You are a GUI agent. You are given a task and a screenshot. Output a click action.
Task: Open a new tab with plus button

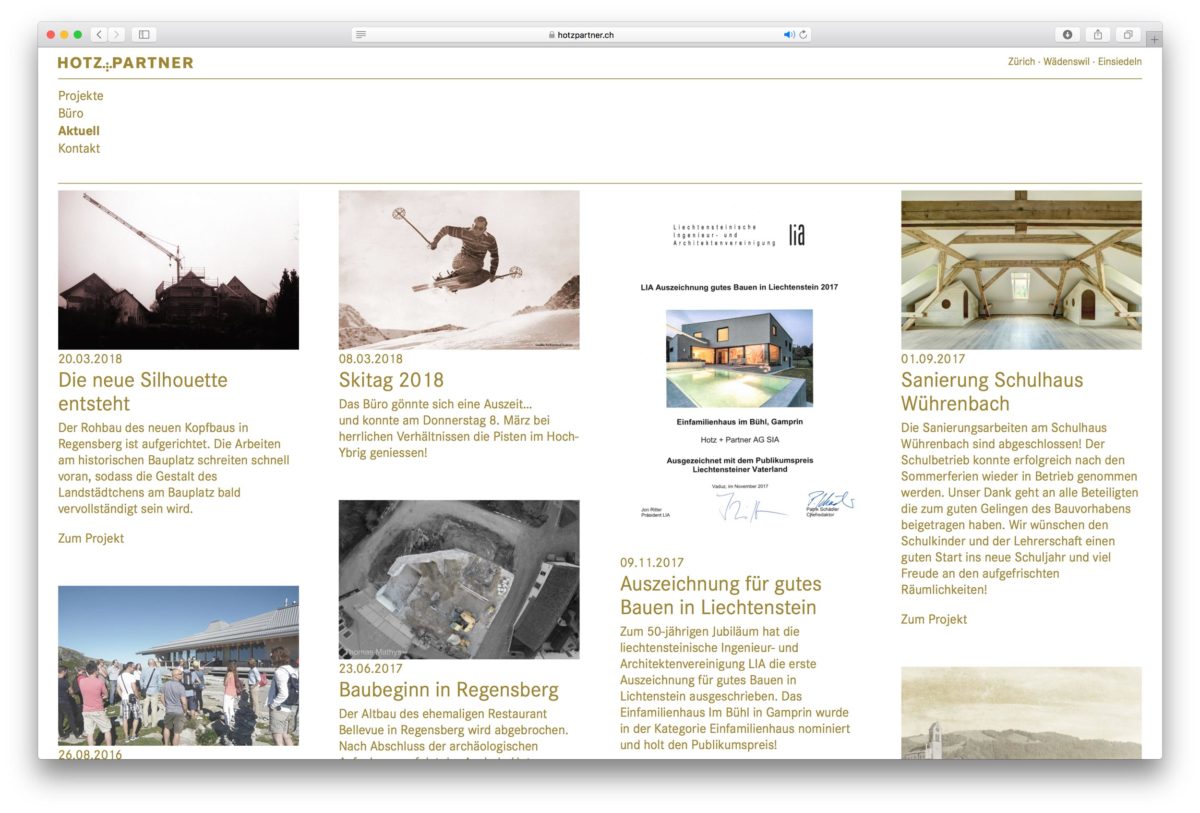click(x=1153, y=39)
